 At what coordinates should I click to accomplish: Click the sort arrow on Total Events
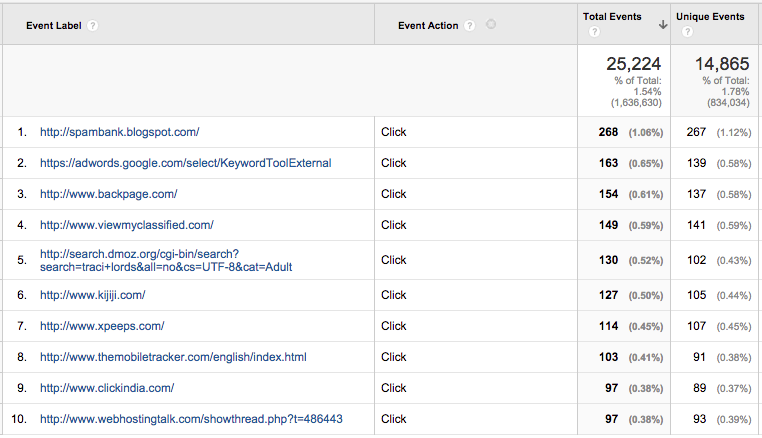coord(663,24)
